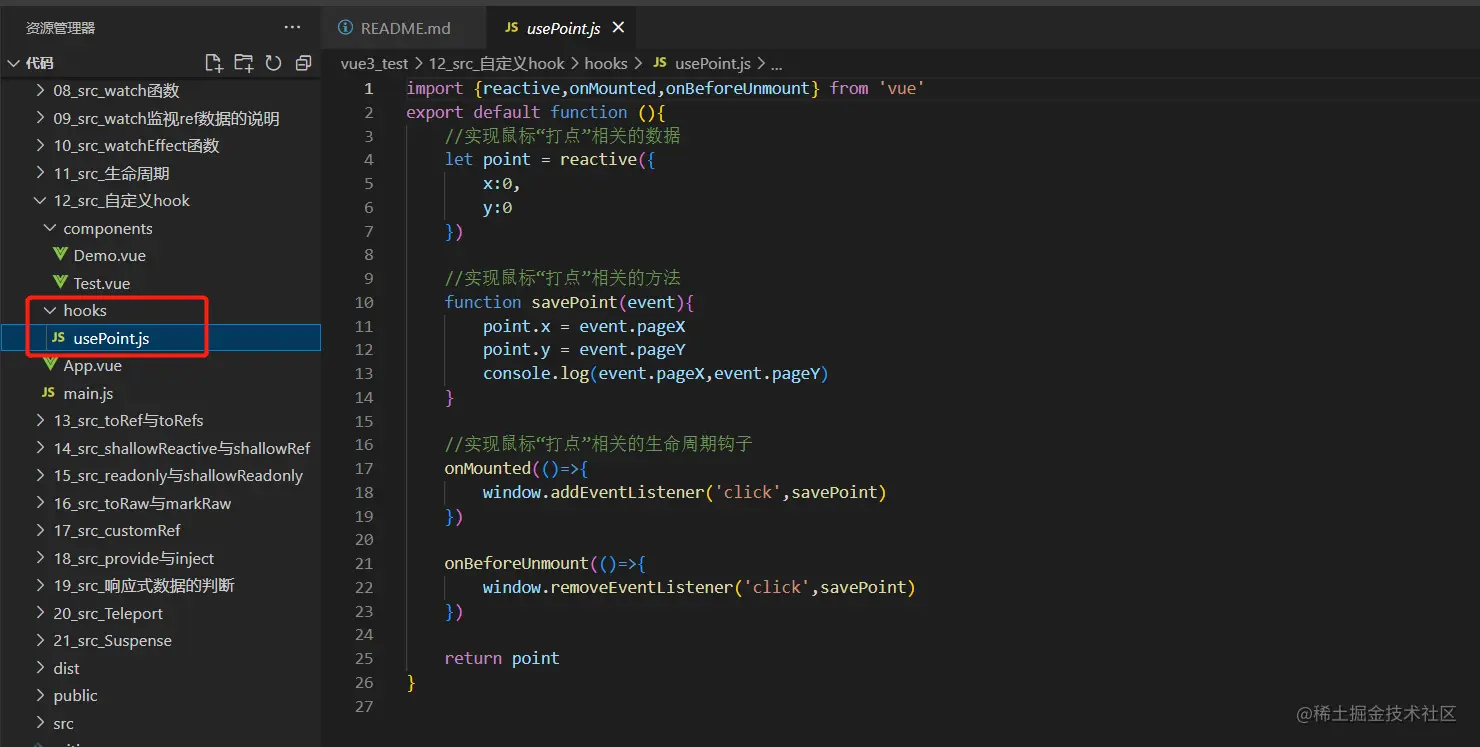Select the usePoint.js editor tab
The image size is (1480, 747).
564,28
